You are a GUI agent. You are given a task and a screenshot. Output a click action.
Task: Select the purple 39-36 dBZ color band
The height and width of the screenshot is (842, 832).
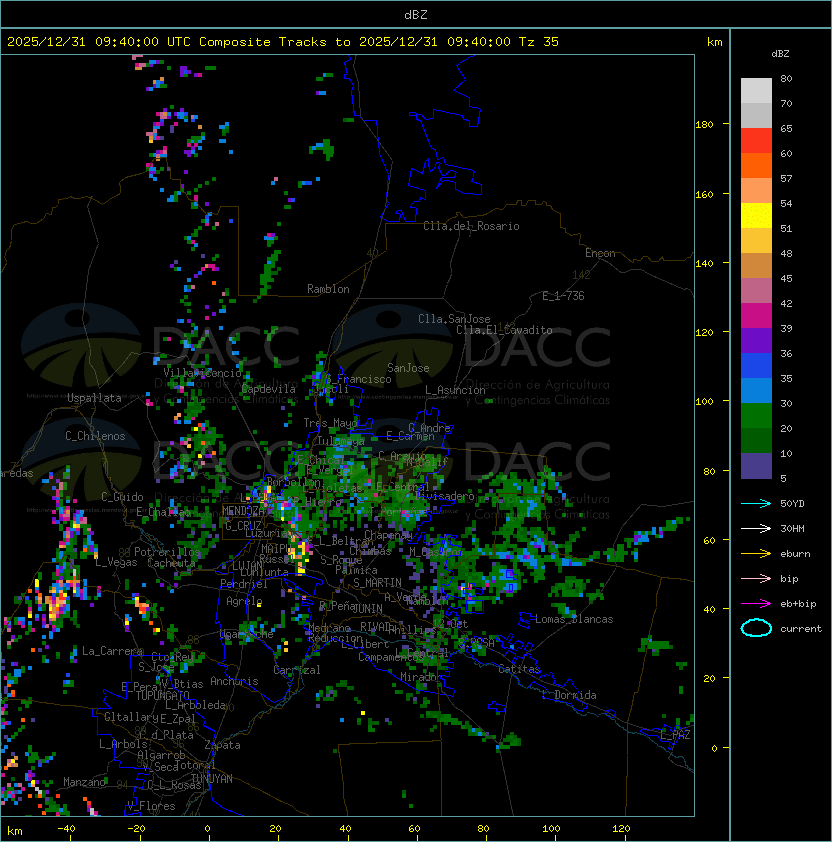coord(756,341)
